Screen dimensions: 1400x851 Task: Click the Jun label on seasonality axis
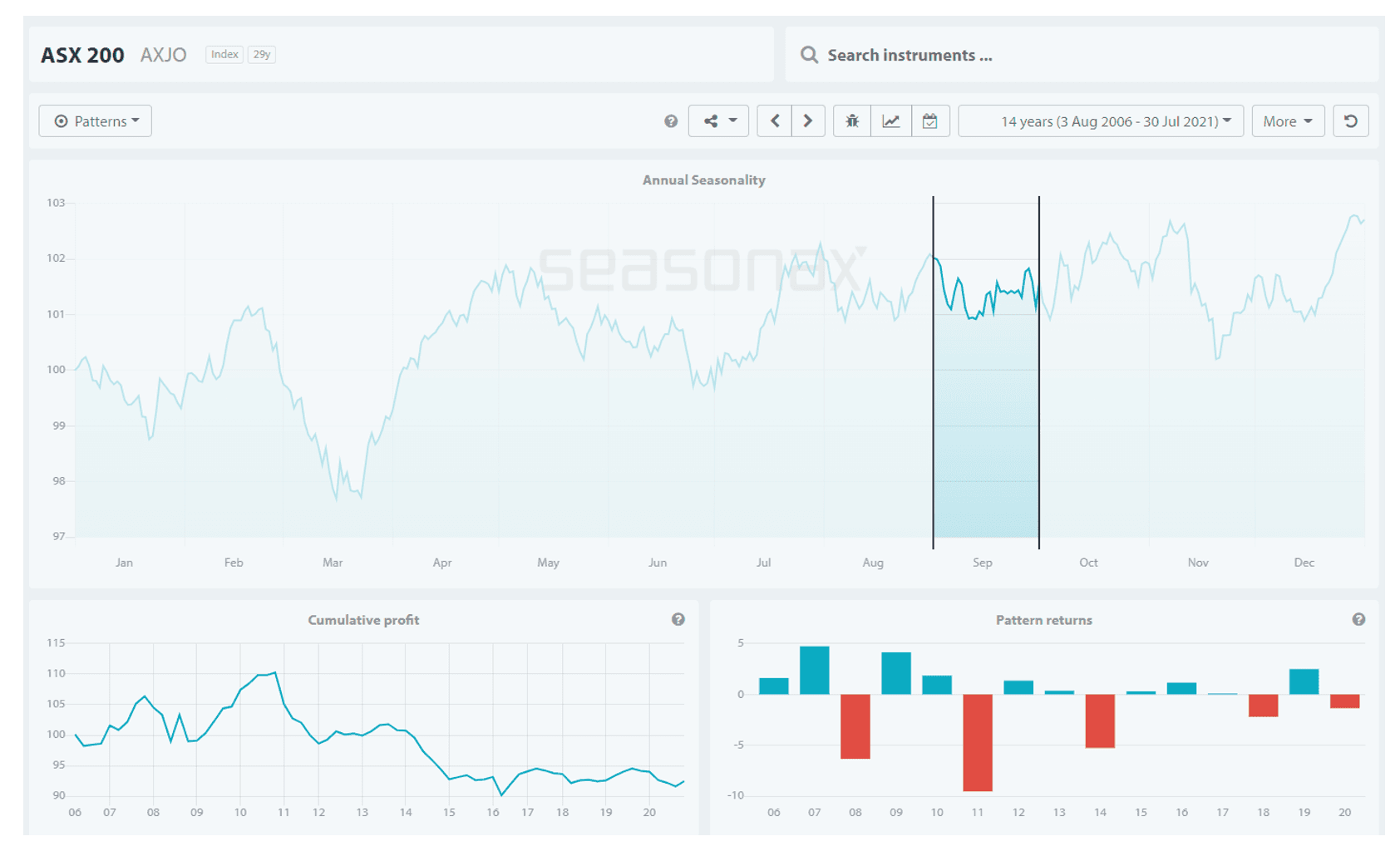coord(658,563)
